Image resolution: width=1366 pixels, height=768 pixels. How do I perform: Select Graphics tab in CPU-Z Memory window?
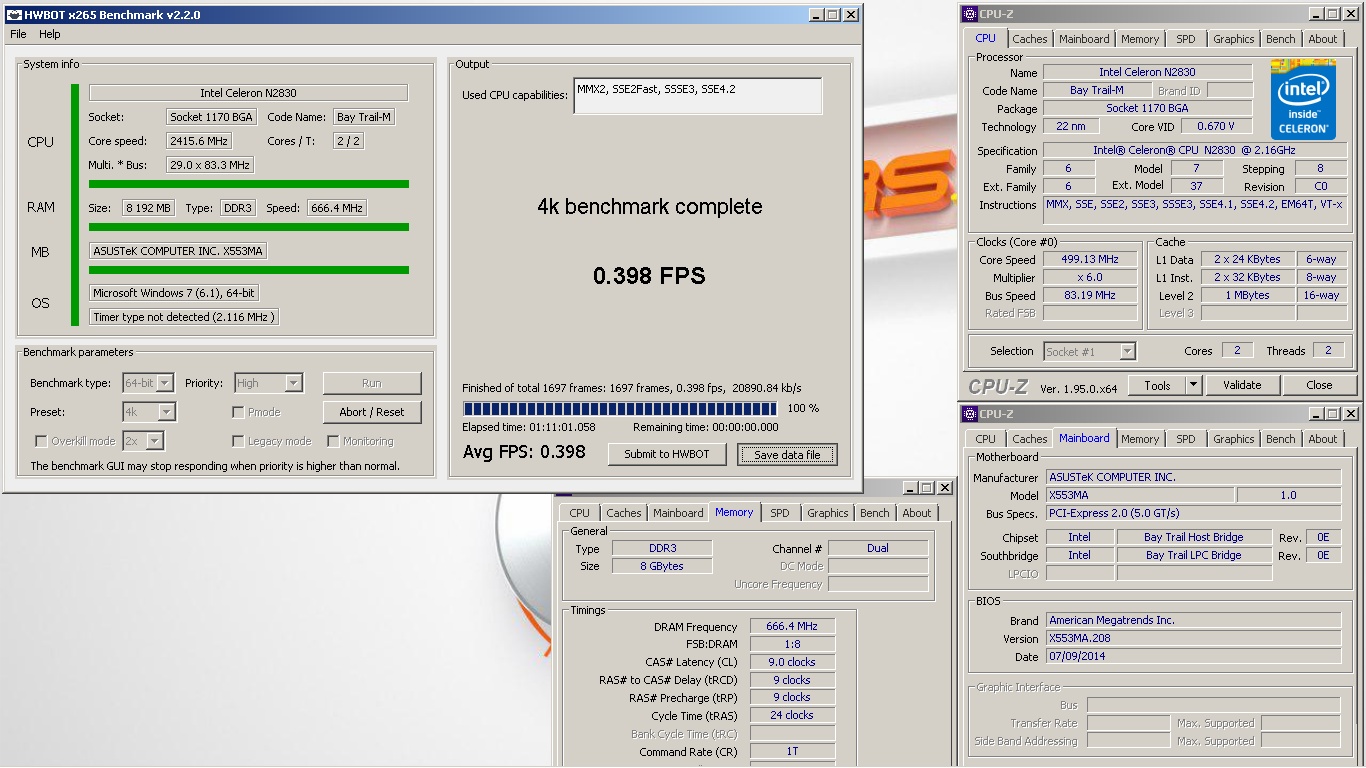coord(827,513)
